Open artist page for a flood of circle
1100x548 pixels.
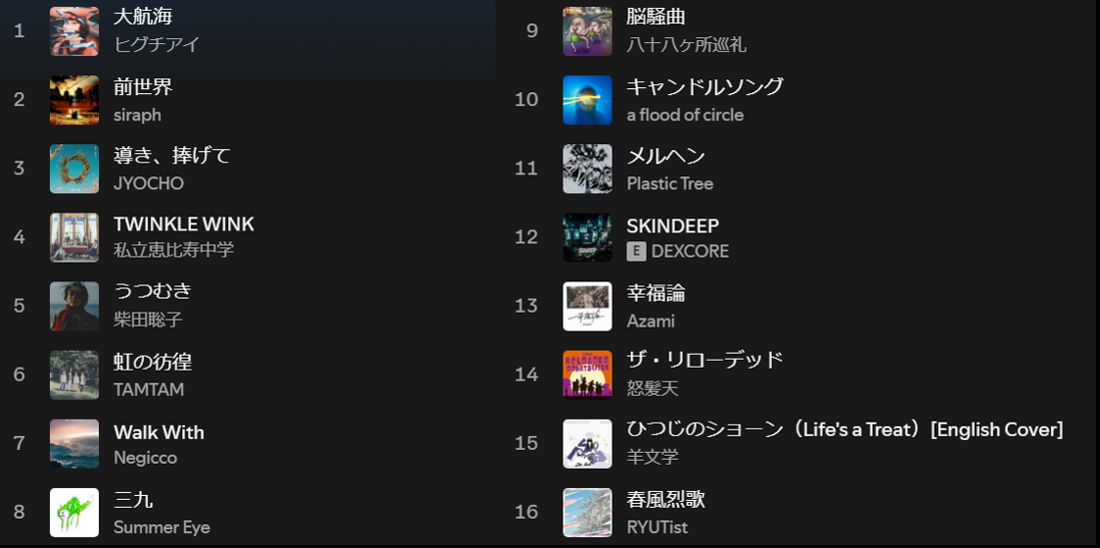point(685,114)
